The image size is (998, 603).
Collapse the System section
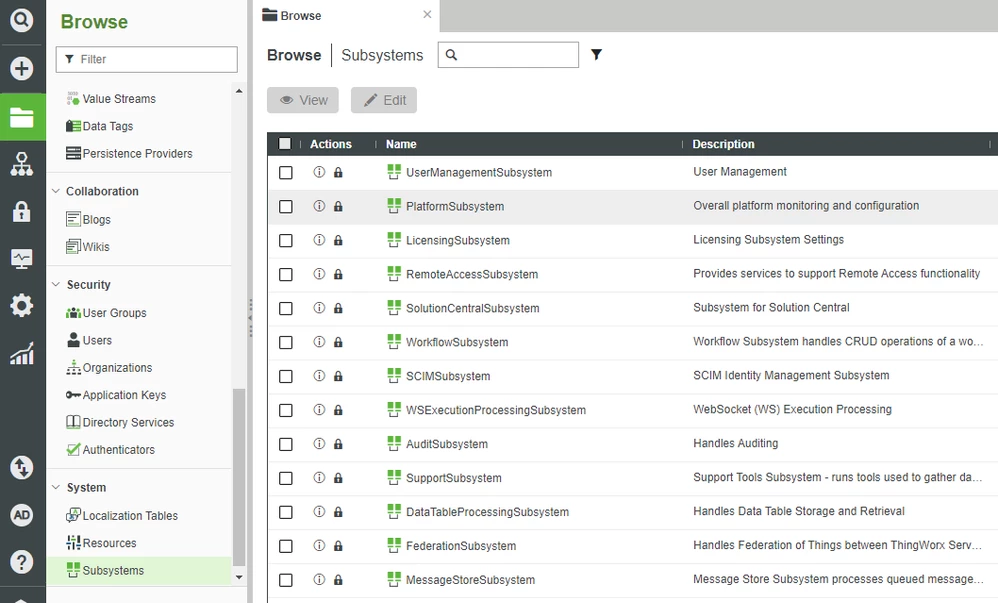click(56, 487)
